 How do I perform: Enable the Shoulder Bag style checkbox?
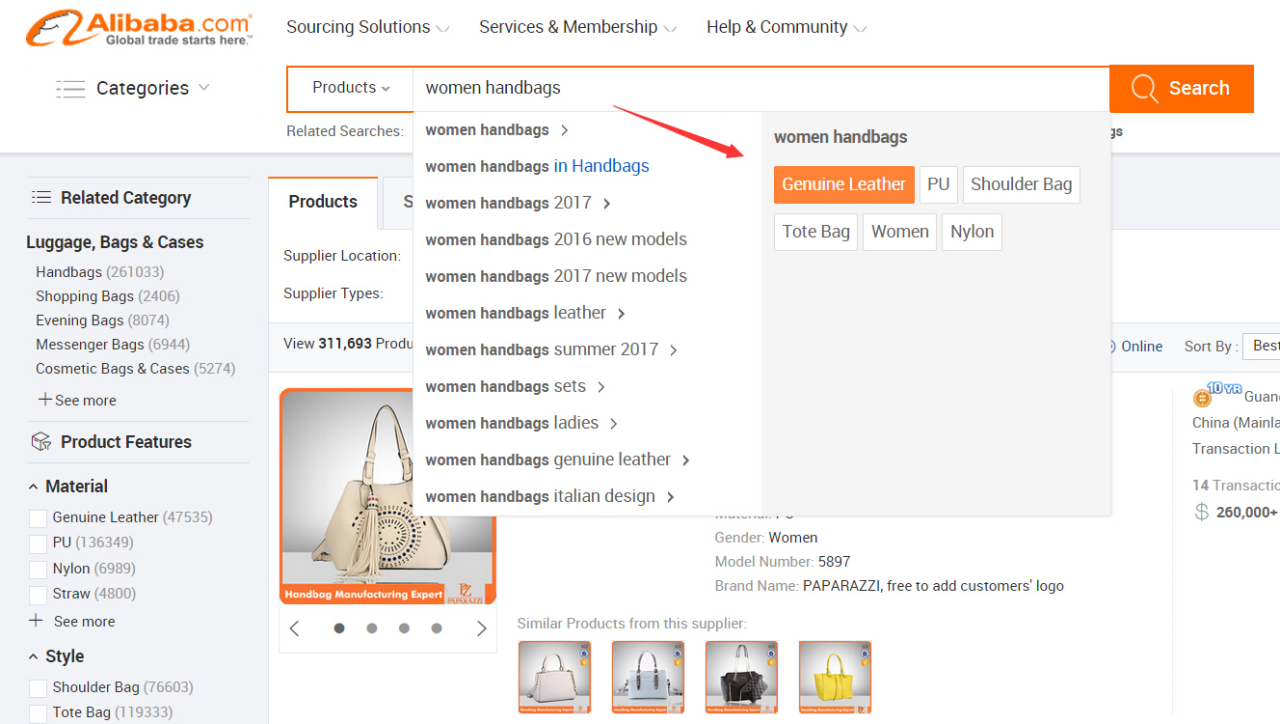[38, 688]
